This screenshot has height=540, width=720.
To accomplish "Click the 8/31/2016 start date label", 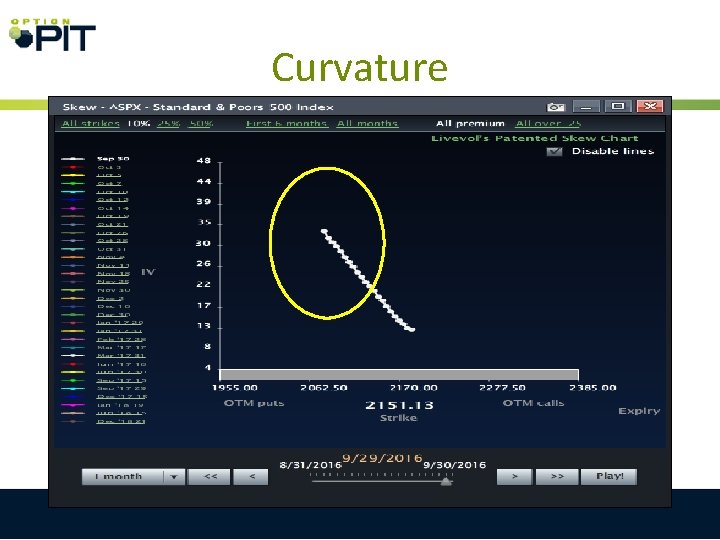I will pos(310,465).
